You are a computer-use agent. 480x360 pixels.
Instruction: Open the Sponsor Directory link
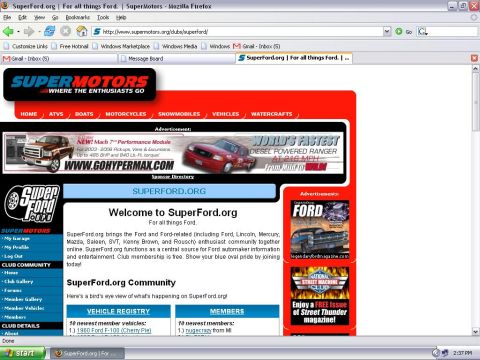pos(173,177)
